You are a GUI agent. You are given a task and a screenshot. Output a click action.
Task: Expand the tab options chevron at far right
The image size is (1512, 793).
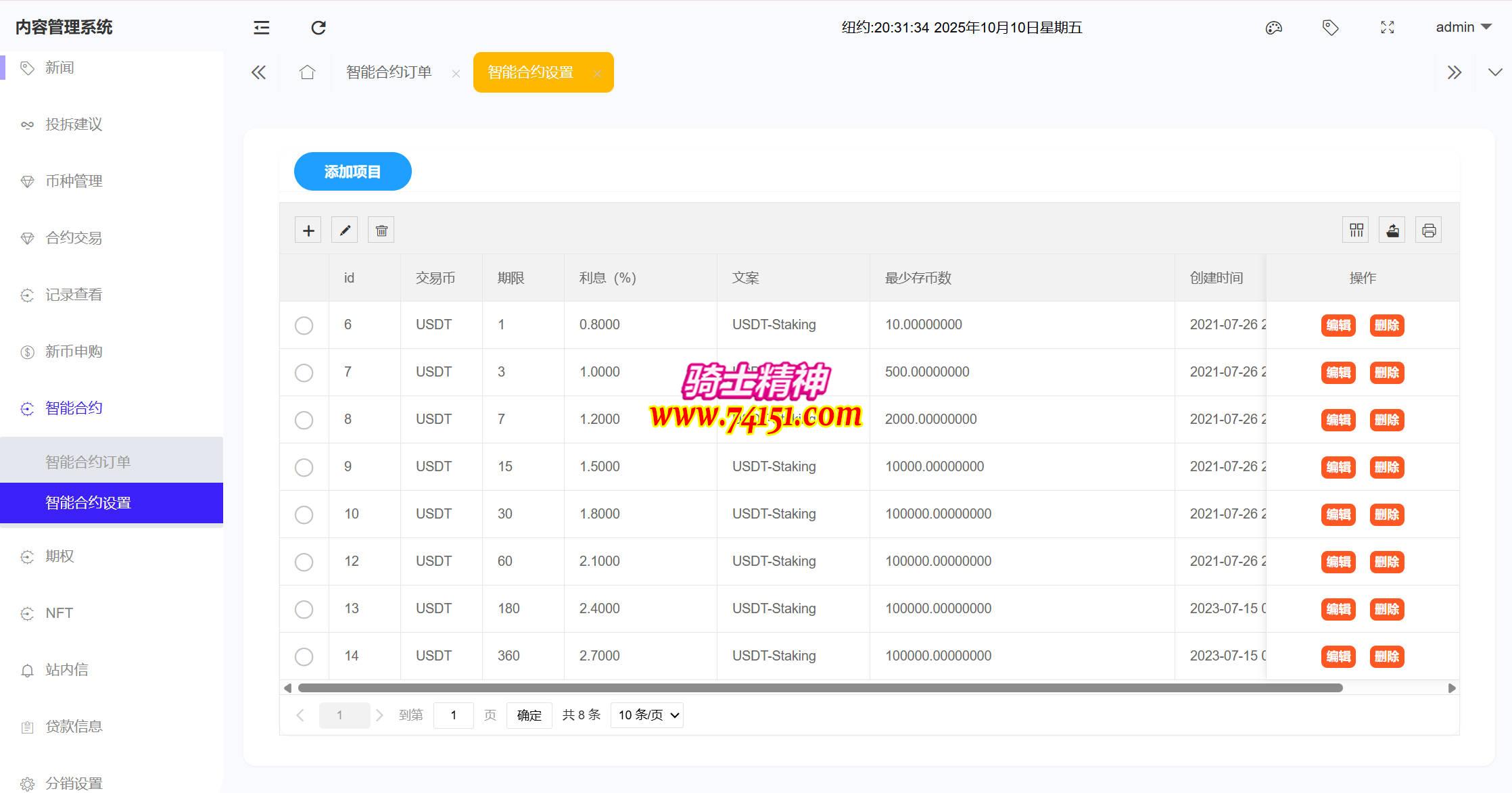coord(1495,72)
